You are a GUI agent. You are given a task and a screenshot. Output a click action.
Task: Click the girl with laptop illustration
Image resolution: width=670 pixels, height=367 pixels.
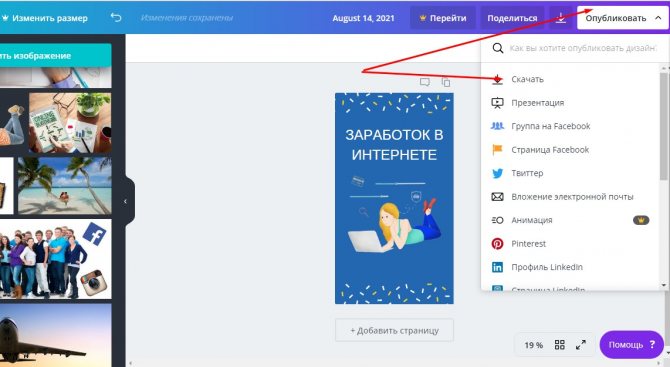pos(394,226)
